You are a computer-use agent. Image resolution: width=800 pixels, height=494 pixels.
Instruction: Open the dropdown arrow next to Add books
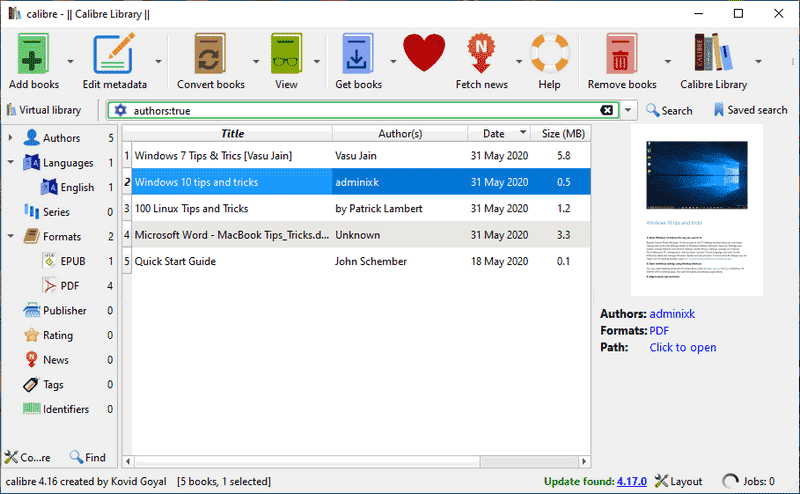pos(70,61)
